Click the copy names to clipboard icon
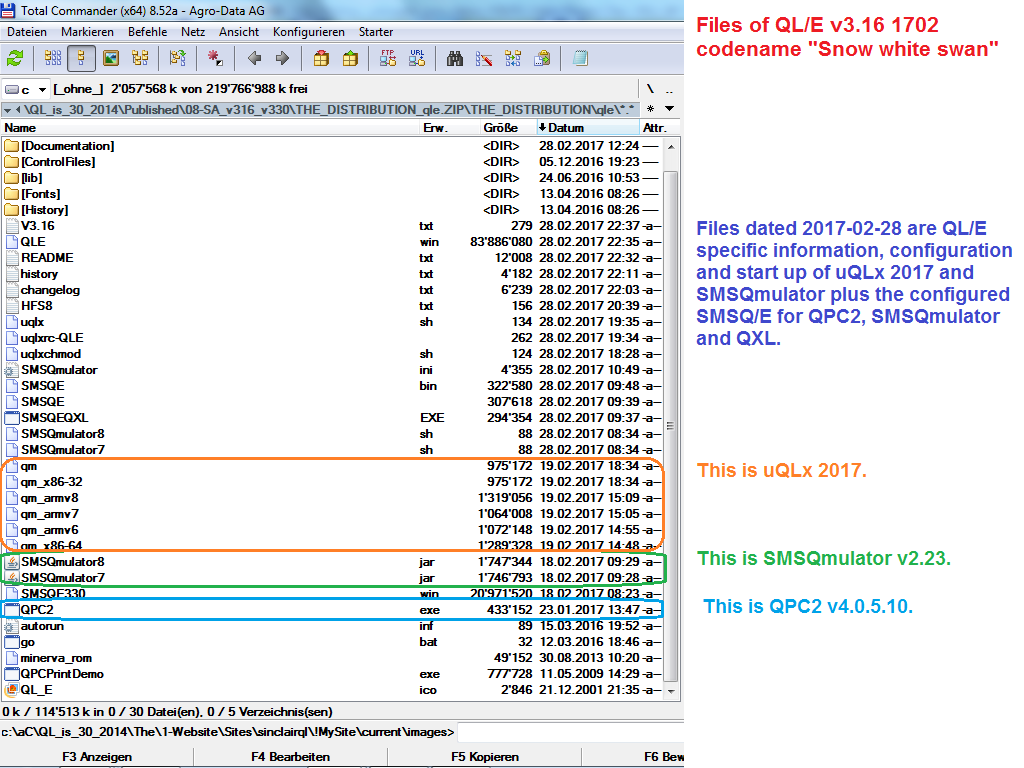 pos(542,58)
